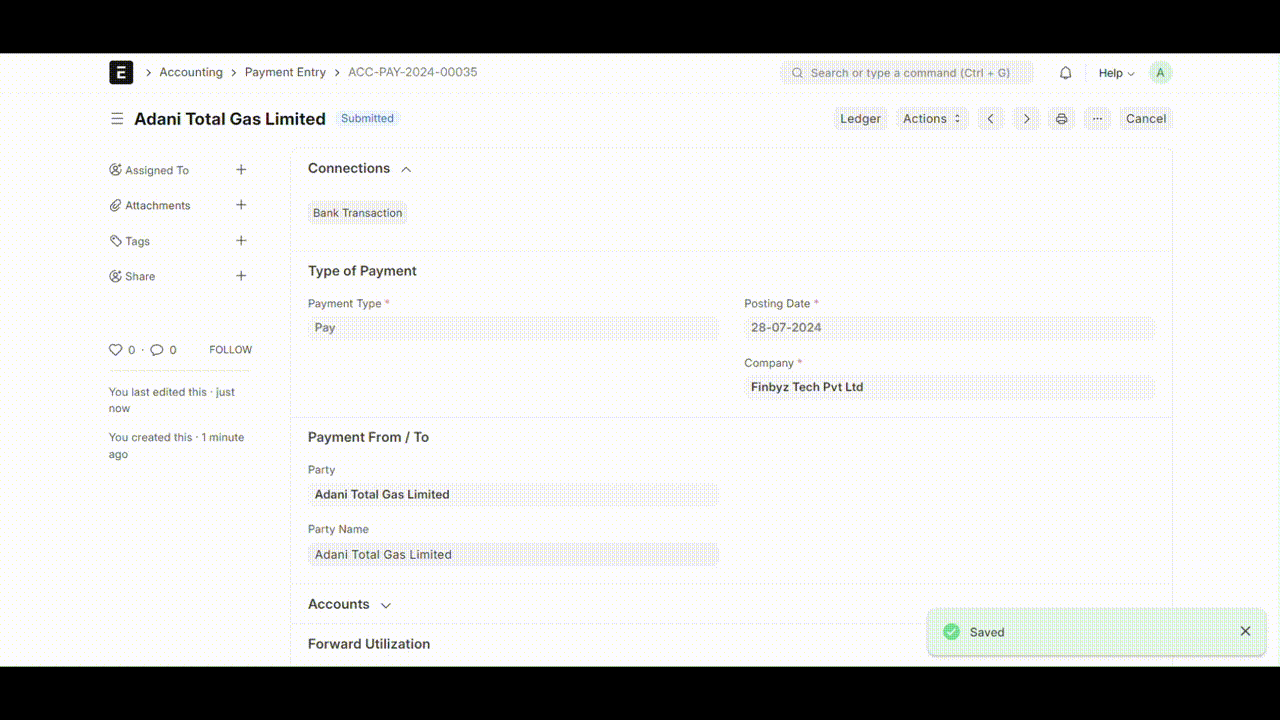The height and width of the screenshot is (720, 1280).
Task: Add an assignee with plus icon
Action: (241, 170)
